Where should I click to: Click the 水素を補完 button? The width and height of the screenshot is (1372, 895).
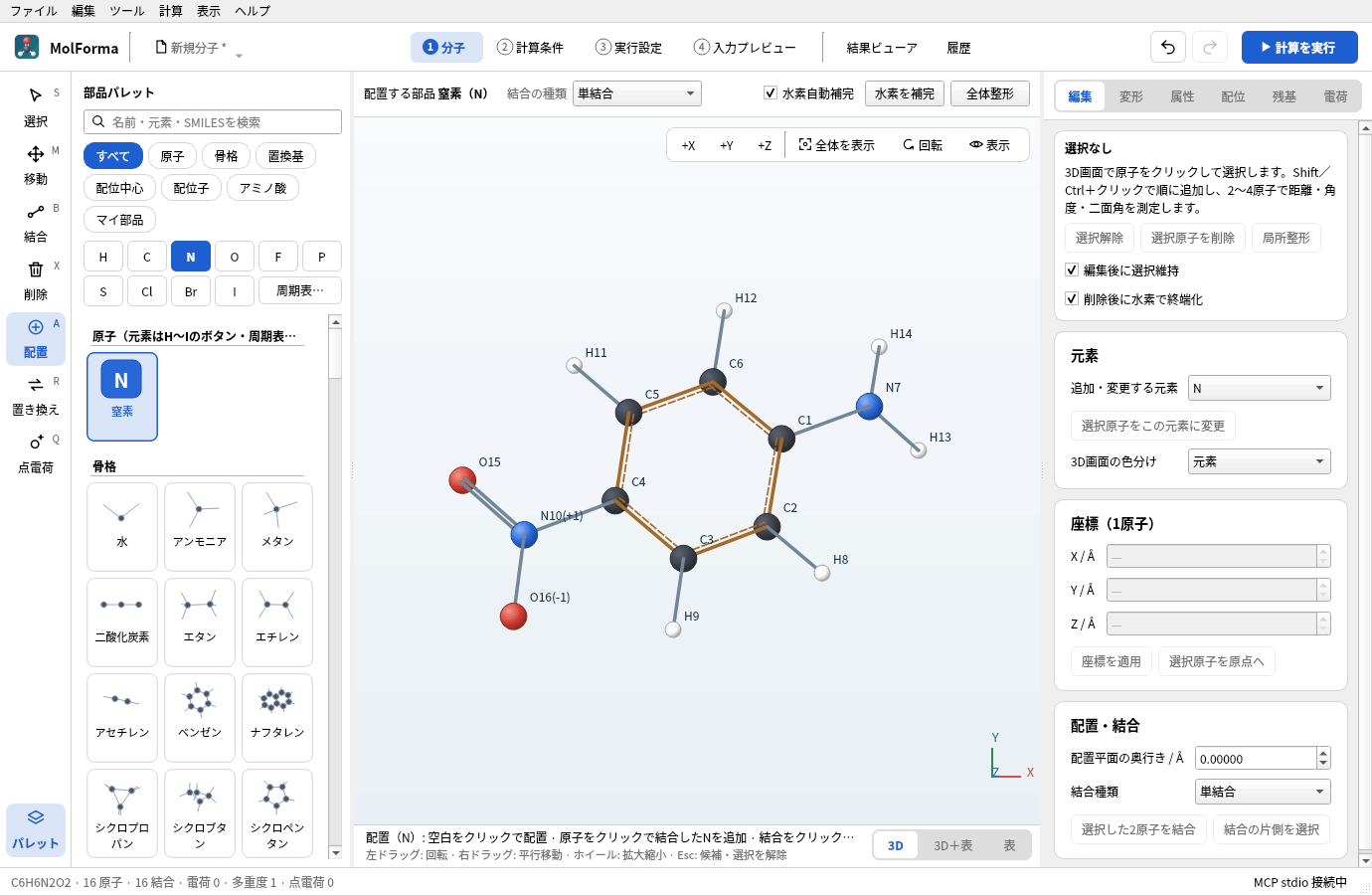(x=905, y=93)
